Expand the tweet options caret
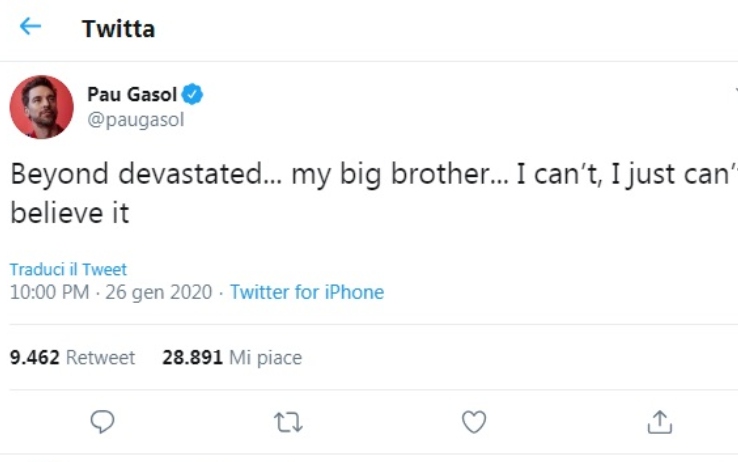This screenshot has height=462, width=738. tap(734, 93)
